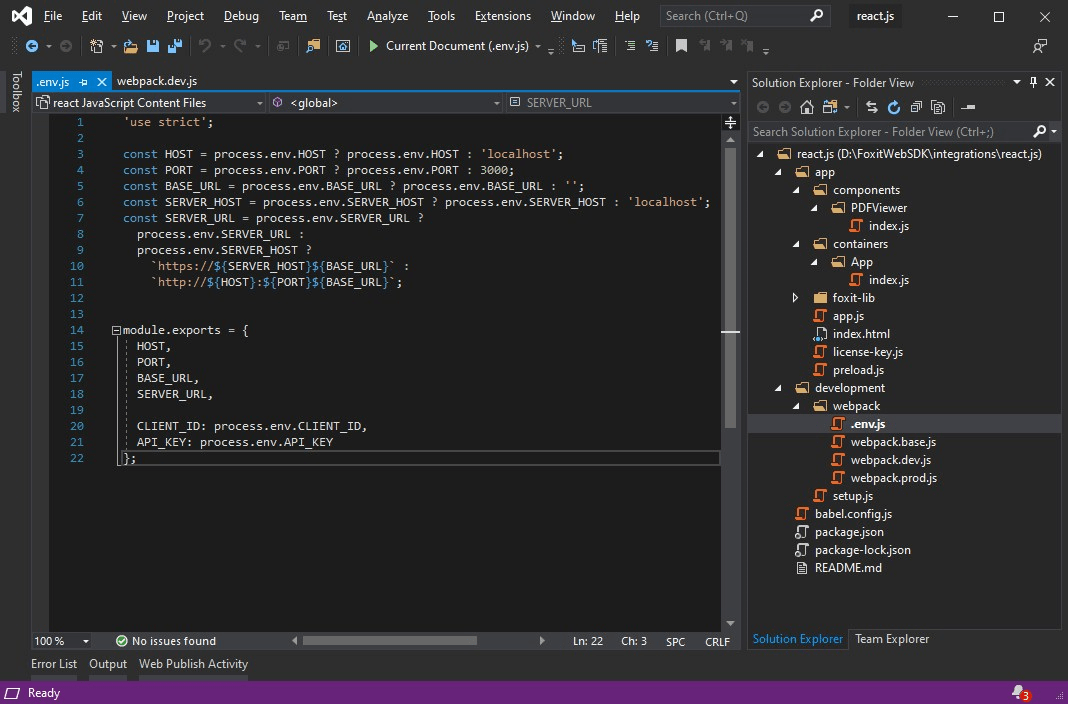
Task: Click the Save All toolbar icon
Action: [175, 46]
